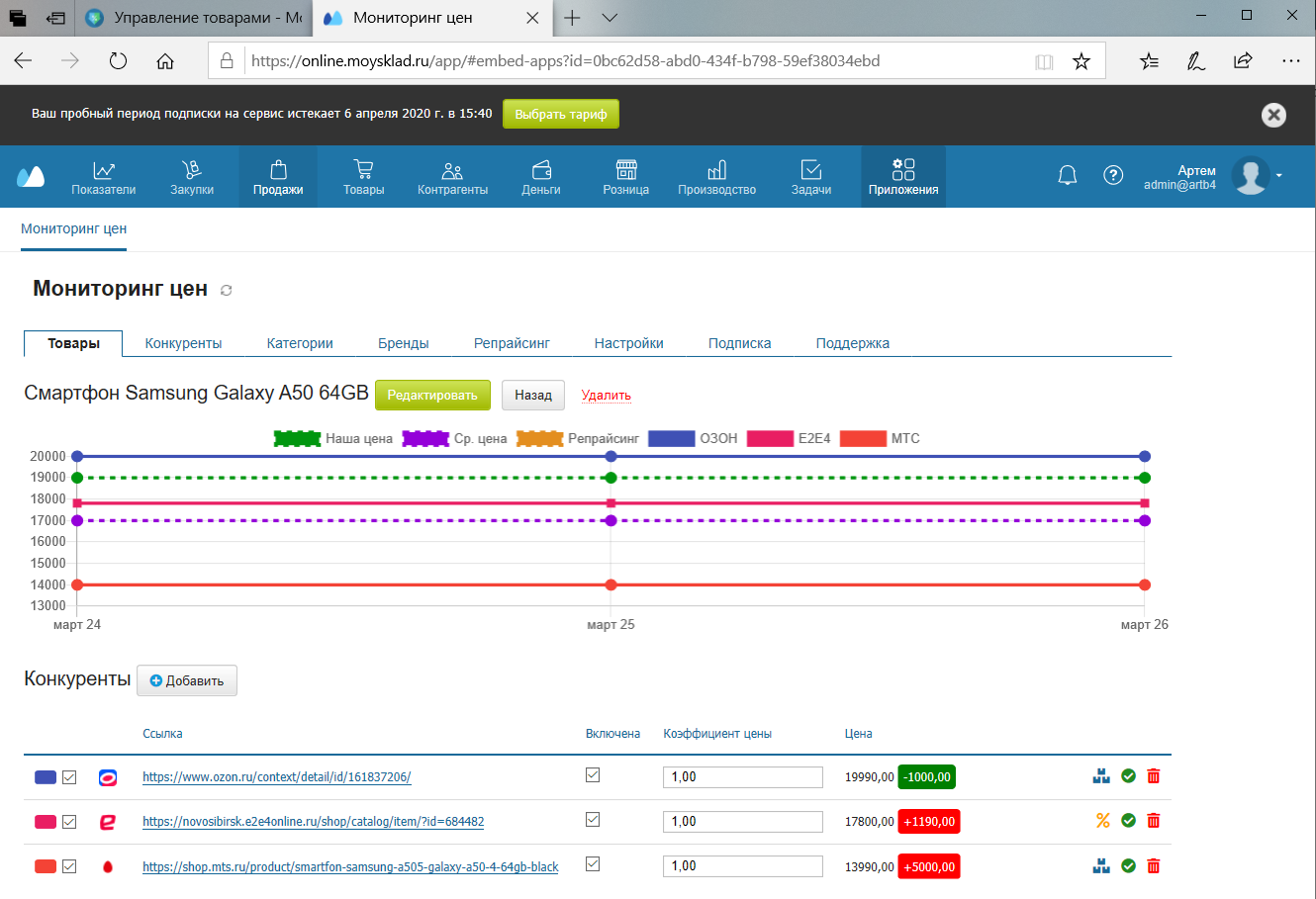Click price coefficient field in ozon.ru row
This screenshot has height=899, width=1316.
(x=743, y=777)
